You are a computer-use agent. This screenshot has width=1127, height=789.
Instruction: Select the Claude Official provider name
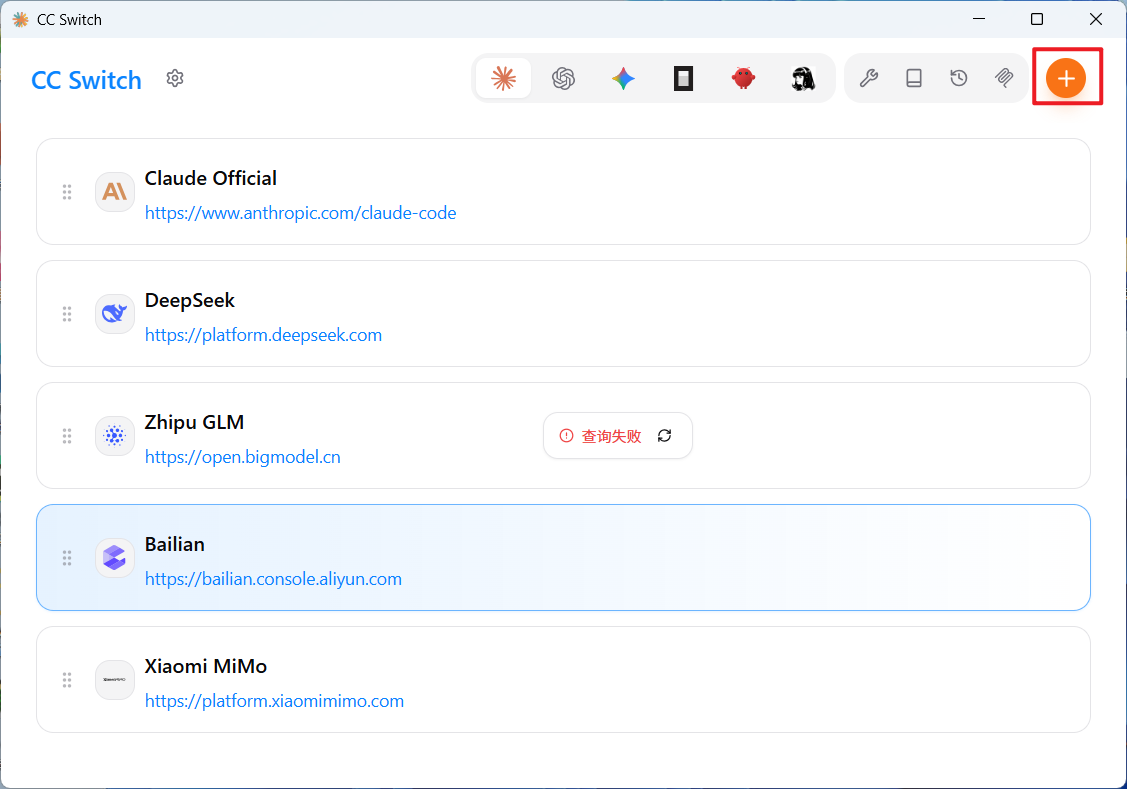pyautogui.click(x=211, y=178)
